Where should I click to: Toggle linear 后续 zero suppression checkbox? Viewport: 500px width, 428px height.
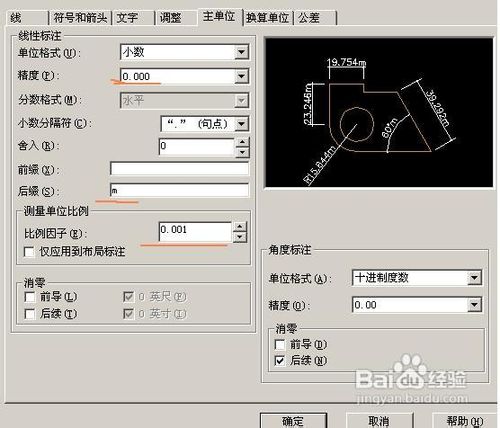(30, 313)
